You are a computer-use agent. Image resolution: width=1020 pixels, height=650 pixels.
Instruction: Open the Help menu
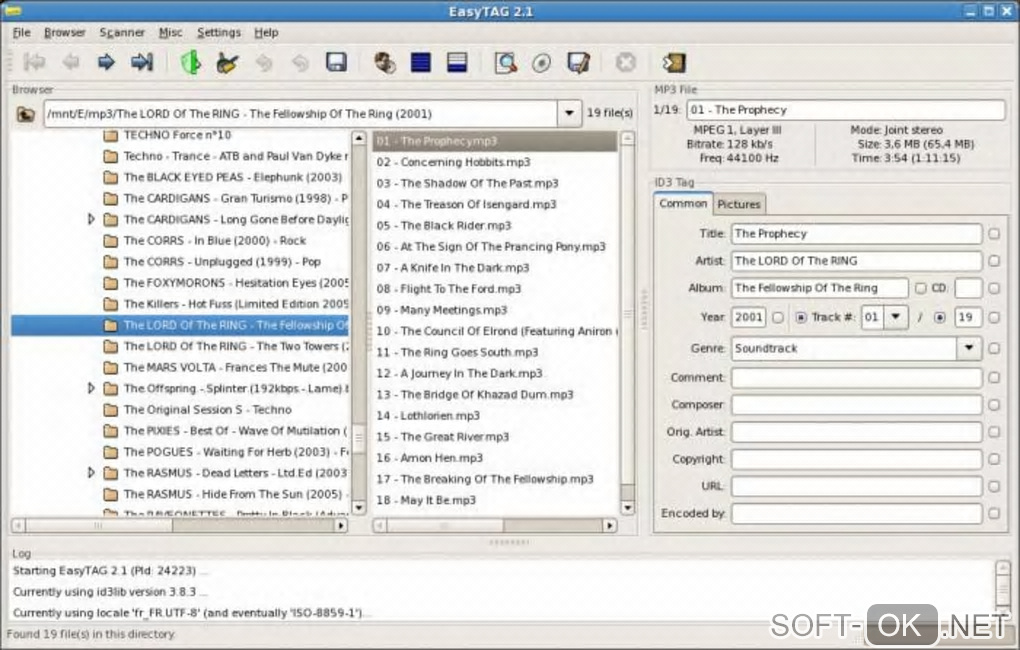pos(266,33)
